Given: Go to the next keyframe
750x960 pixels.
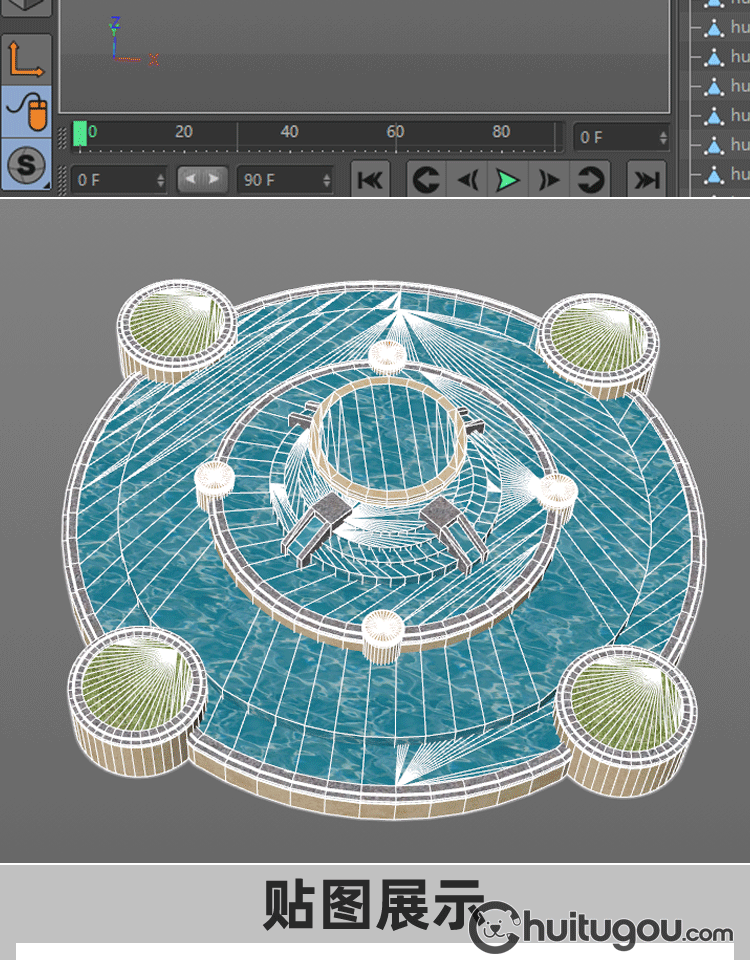Looking at the screenshot, I should [590, 180].
